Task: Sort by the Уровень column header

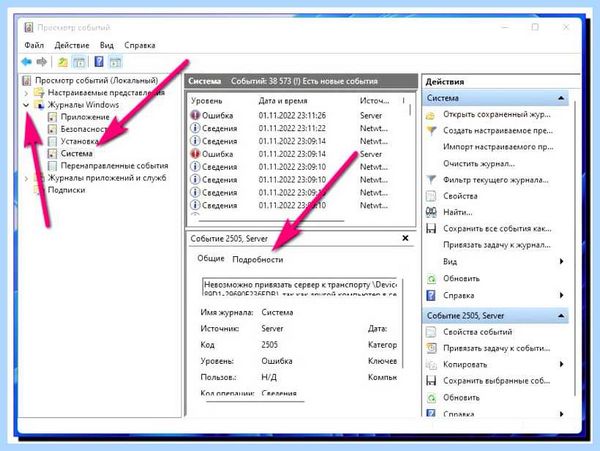Action: point(207,101)
